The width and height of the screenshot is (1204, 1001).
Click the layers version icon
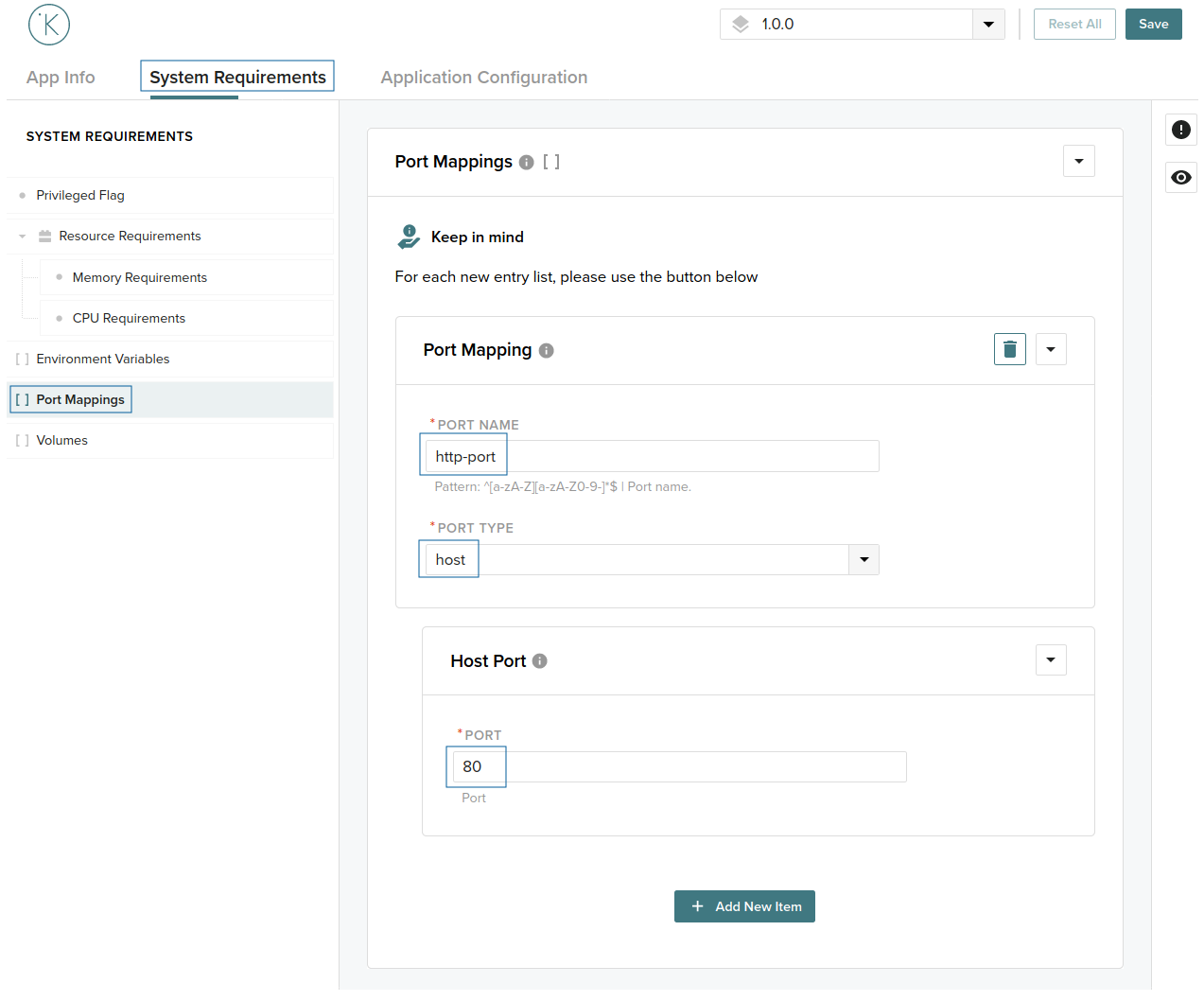[741, 25]
